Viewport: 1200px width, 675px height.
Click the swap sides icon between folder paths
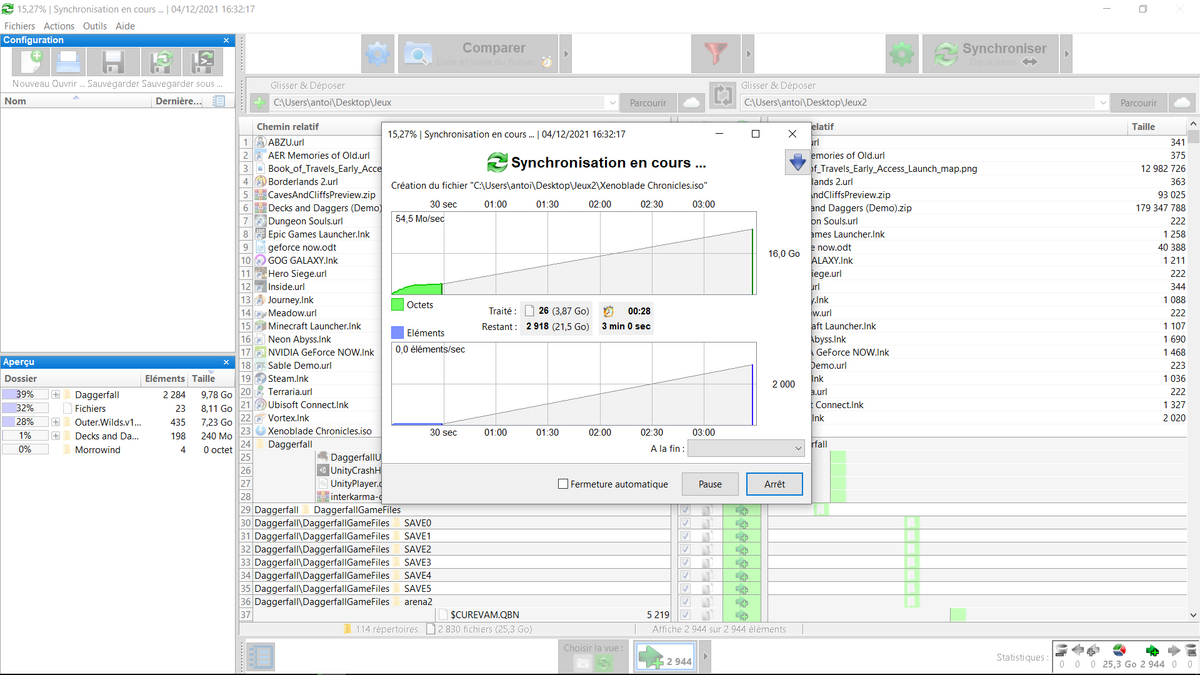click(722, 96)
